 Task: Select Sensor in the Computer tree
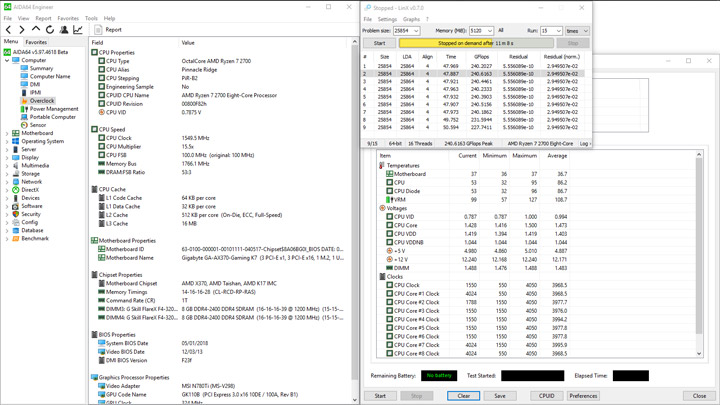click(37, 125)
